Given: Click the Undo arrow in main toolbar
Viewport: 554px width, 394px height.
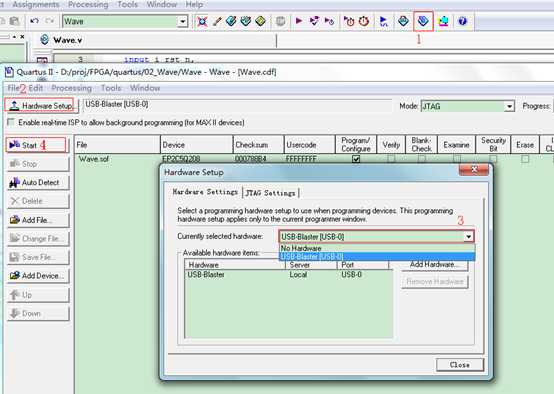Looking at the screenshot, I should (x=34, y=21).
